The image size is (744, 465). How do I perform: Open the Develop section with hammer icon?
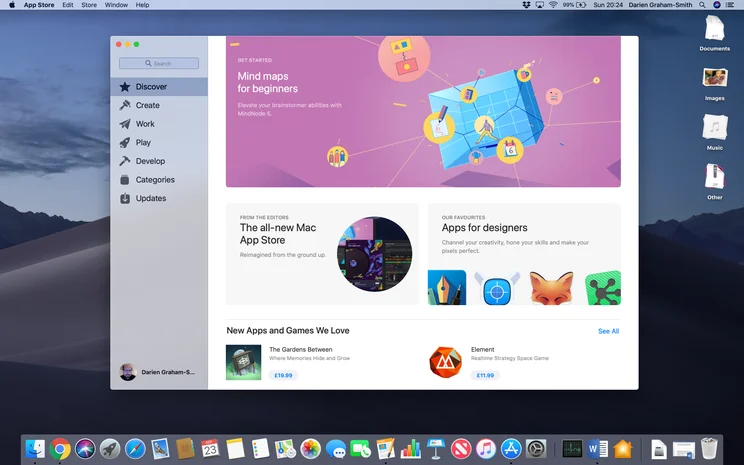pyautogui.click(x=159, y=161)
